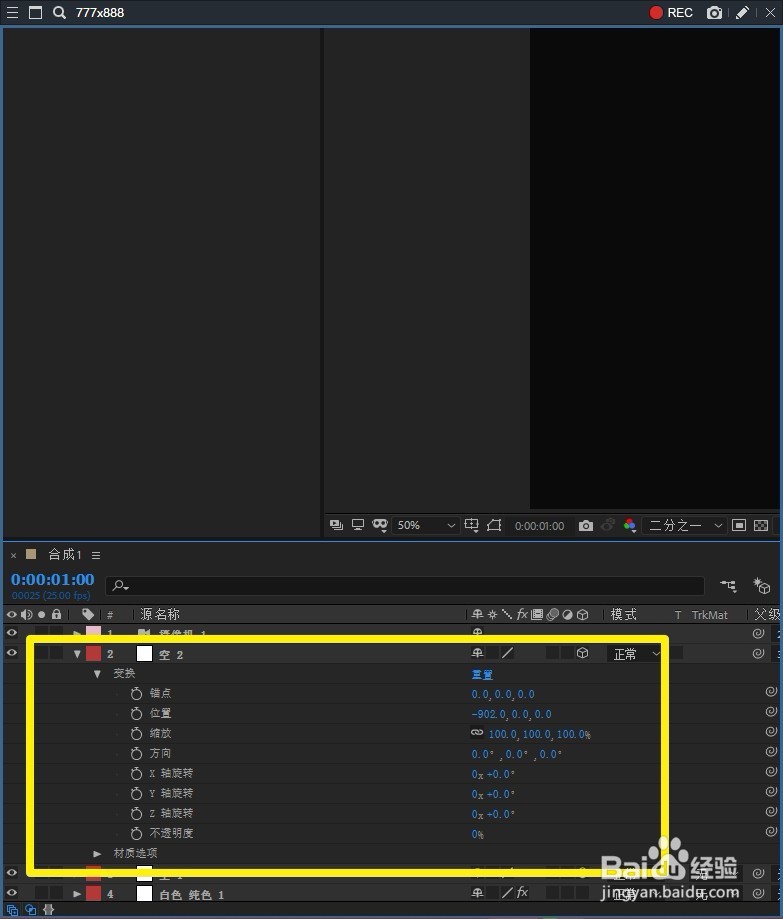This screenshot has height=919, width=783.
Task: Toggle the shy switch of 空 2
Action: tap(478, 653)
